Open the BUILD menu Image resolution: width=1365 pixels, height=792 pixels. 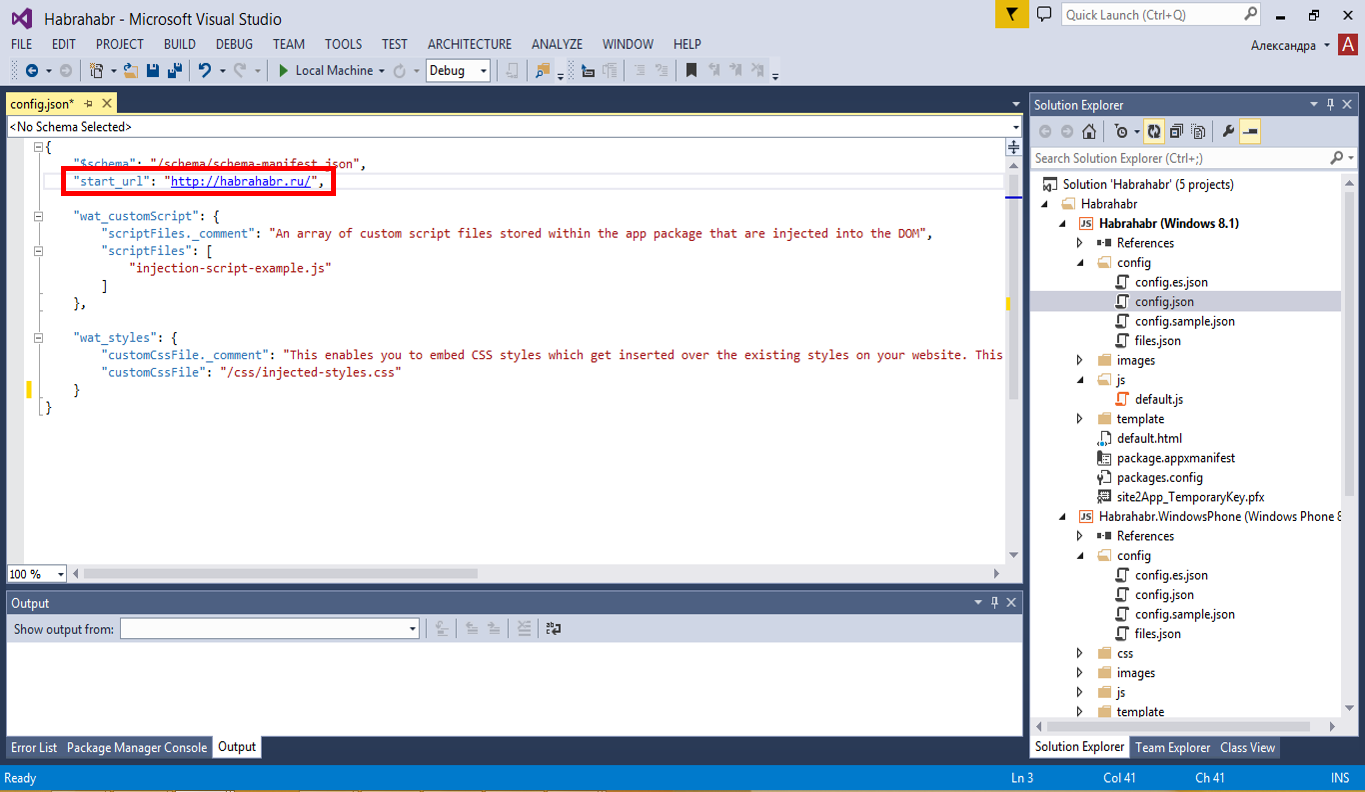(180, 44)
